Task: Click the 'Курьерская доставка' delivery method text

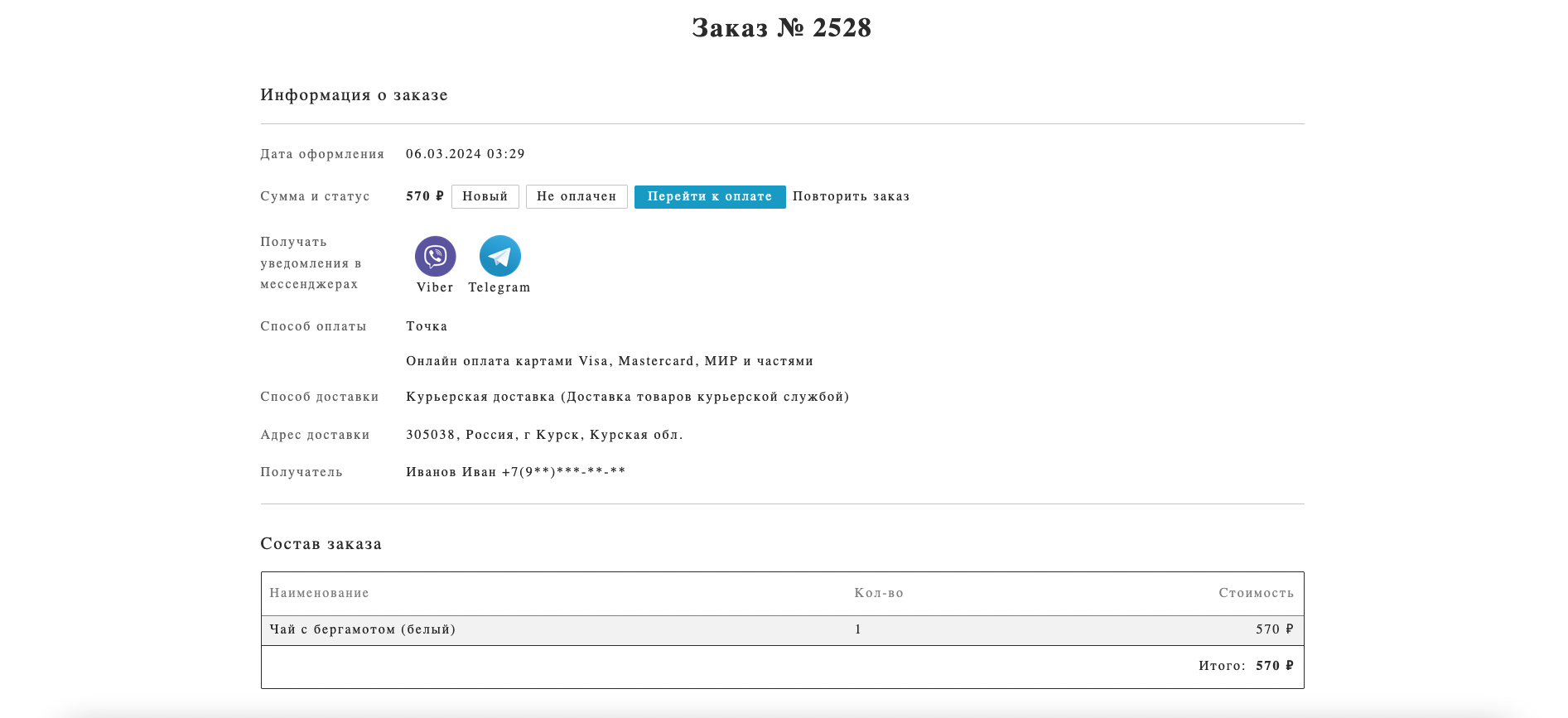Action: (628, 397)
